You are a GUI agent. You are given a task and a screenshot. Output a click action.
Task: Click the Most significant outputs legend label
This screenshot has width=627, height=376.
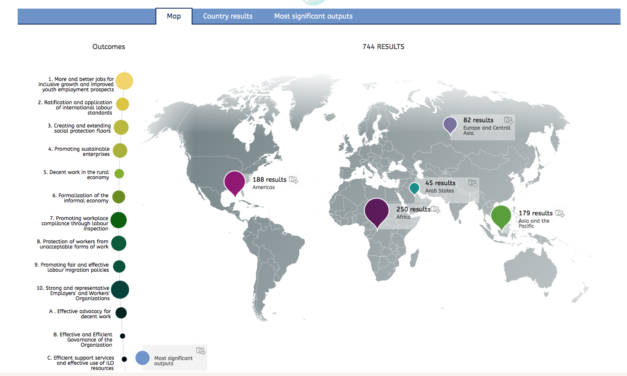[x=173, y=360]
